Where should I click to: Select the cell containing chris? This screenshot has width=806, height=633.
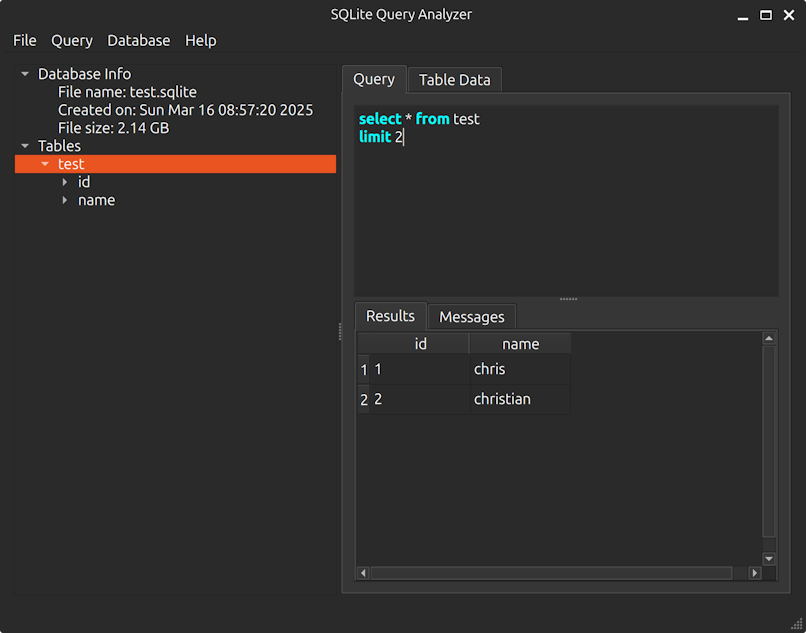tap(520, 369)
